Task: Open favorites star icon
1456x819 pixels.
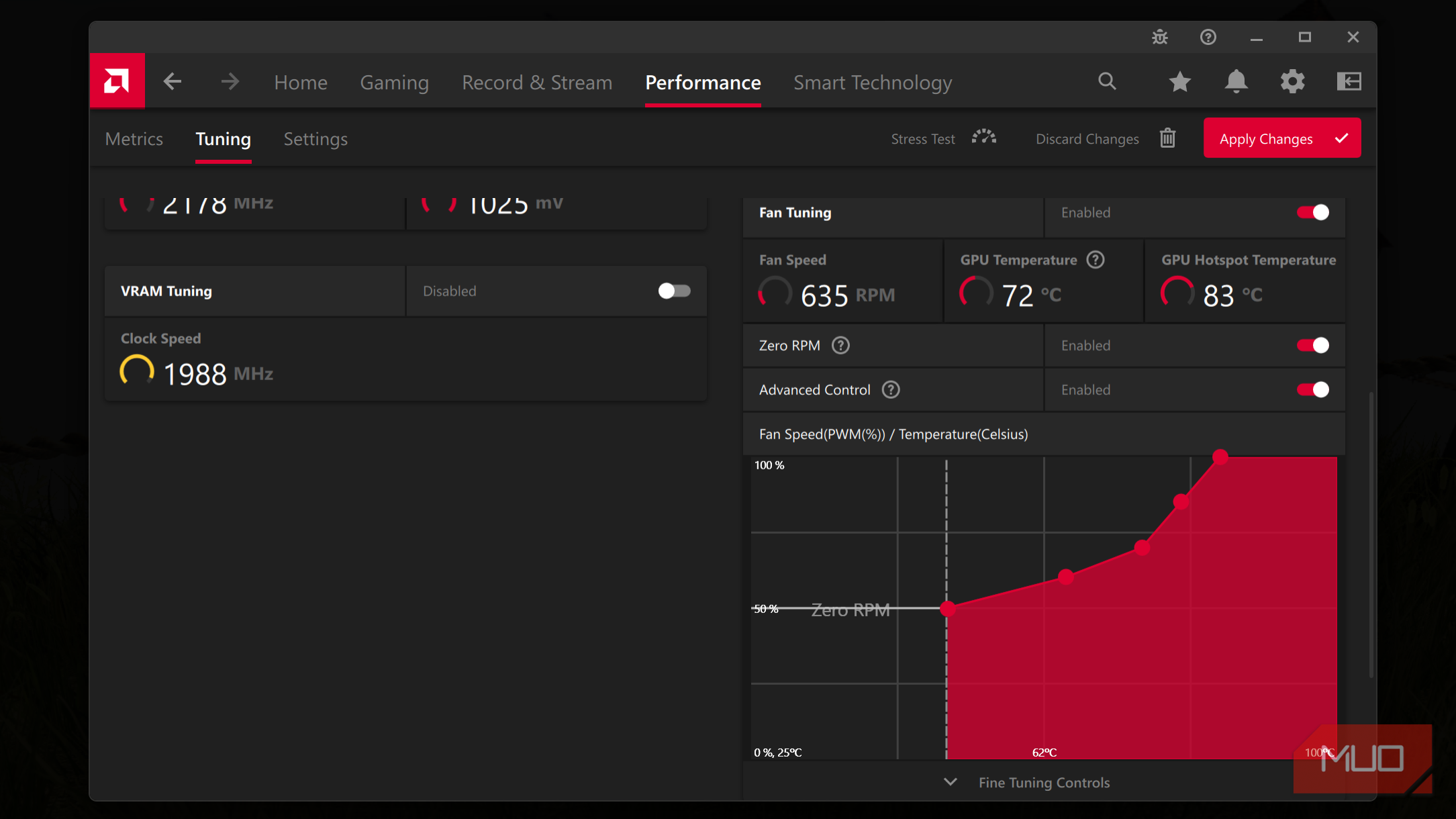Action: (1179, 82)
